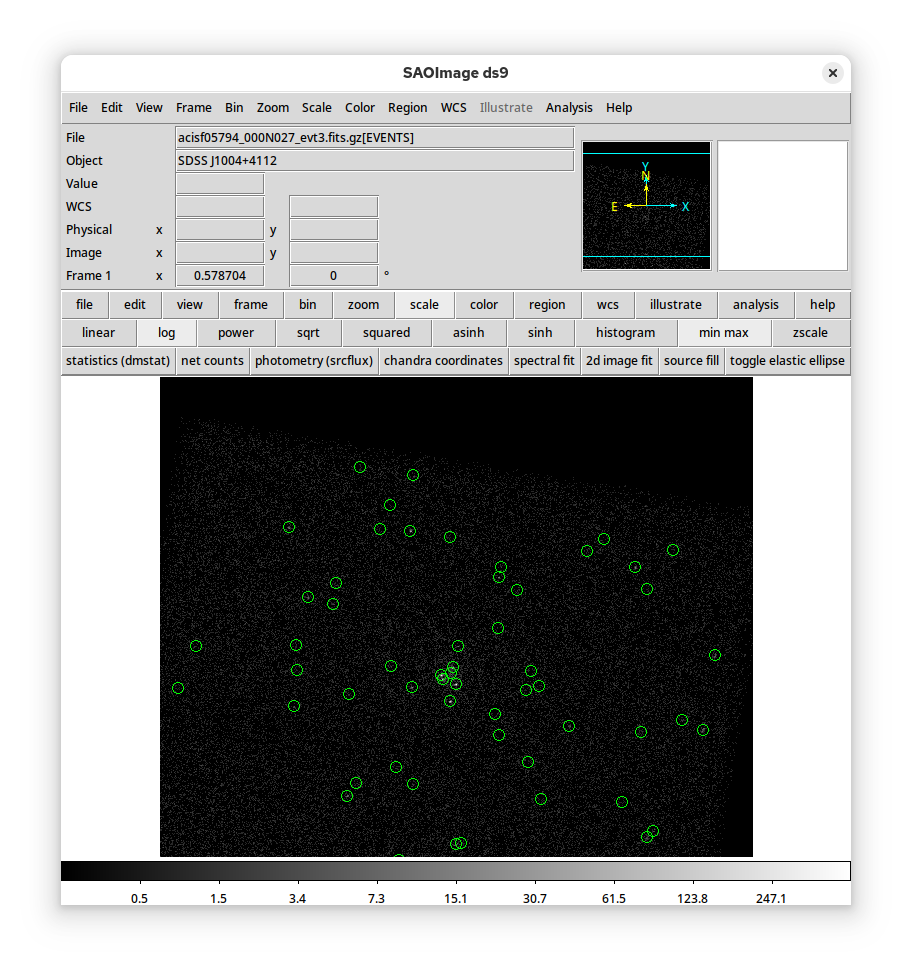Select sqrt scale
The image size is (912, 972).
click(x=308, y=333)
